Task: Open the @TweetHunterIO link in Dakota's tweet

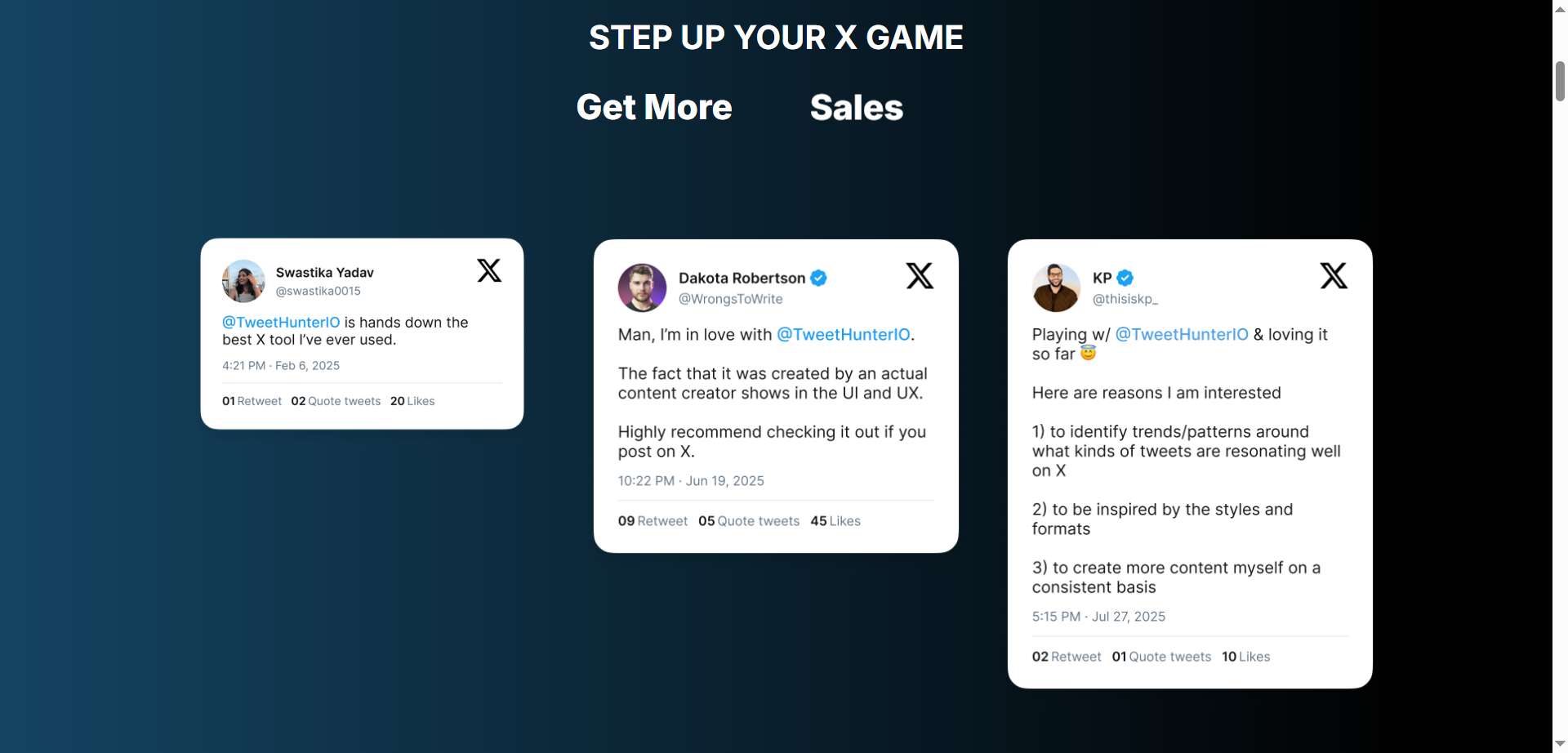Action: [842, 334]
